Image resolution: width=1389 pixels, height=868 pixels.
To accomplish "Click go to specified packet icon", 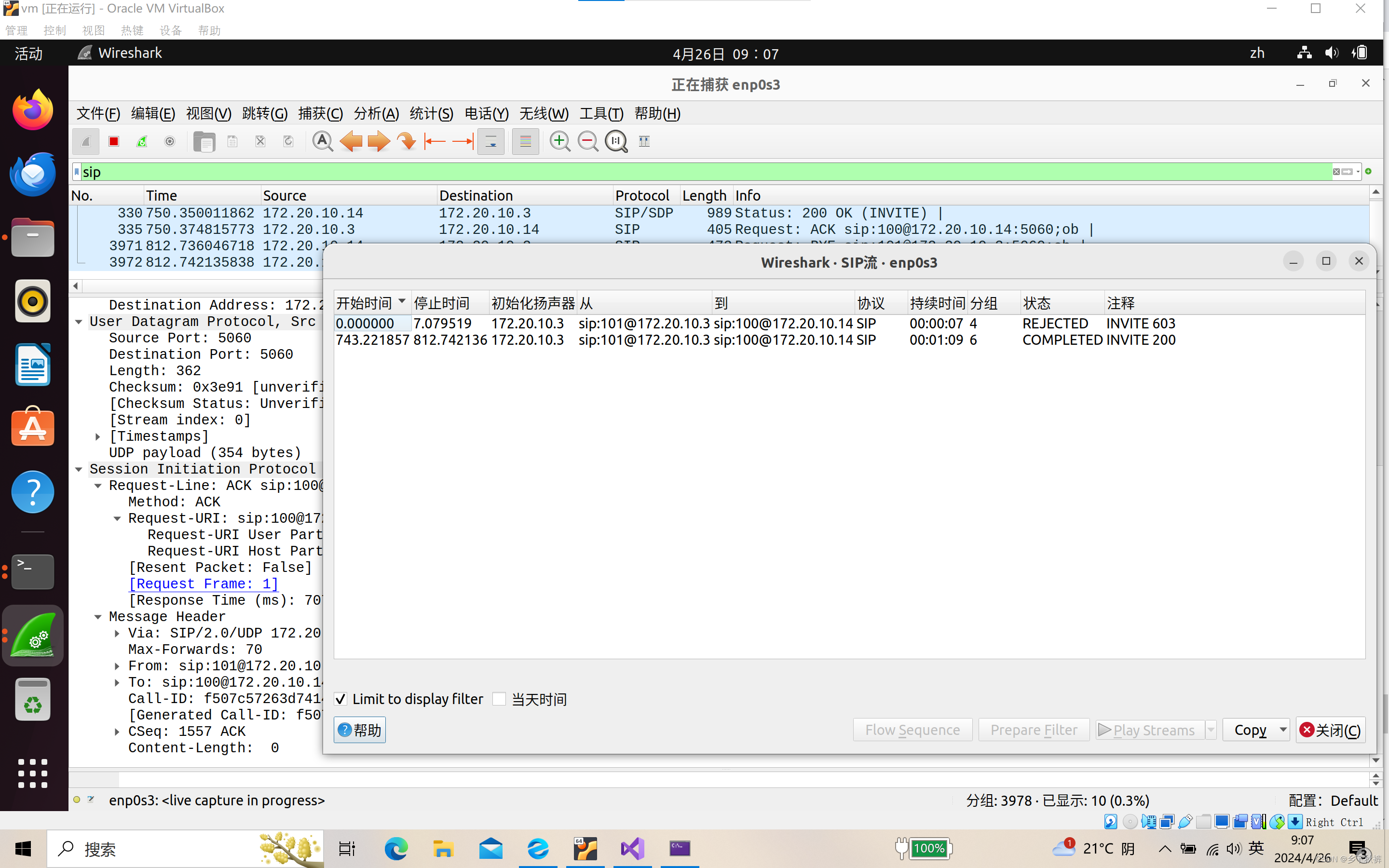I will (x=407, y=141).
